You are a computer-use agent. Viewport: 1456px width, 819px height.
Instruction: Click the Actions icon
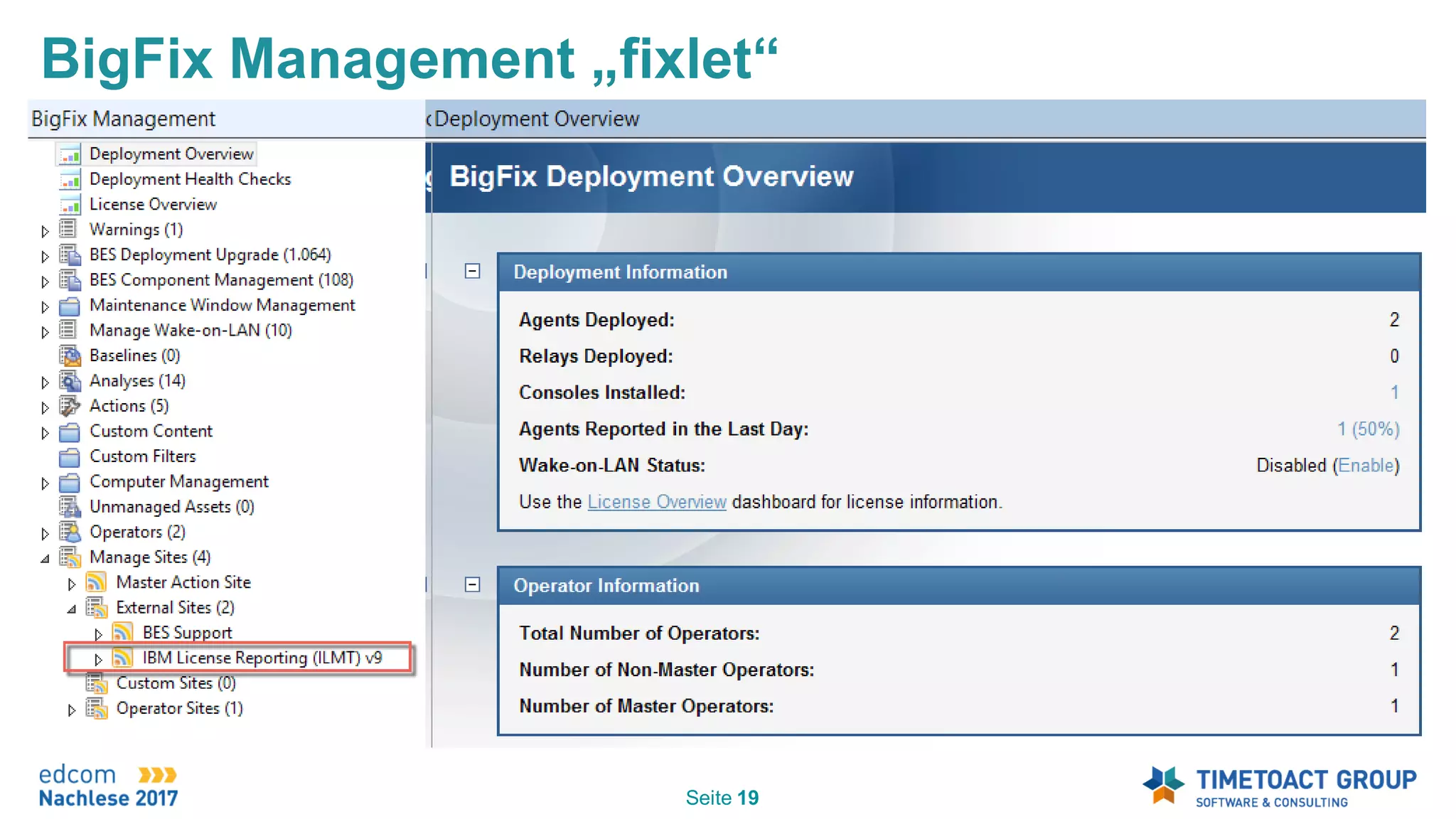pos(70,406)
